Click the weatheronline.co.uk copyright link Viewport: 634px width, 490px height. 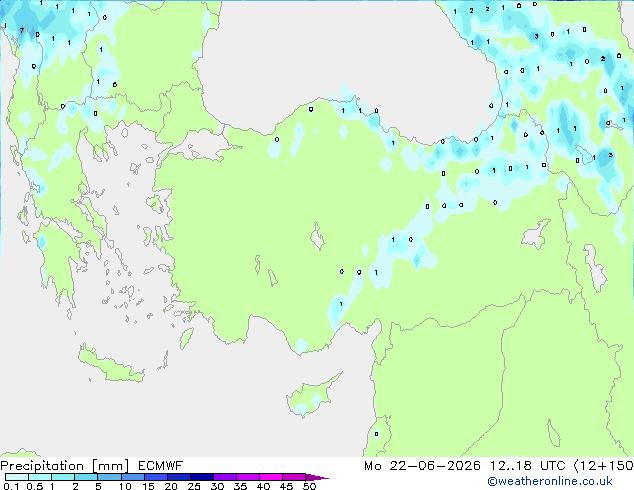click(x=550, y=481)
